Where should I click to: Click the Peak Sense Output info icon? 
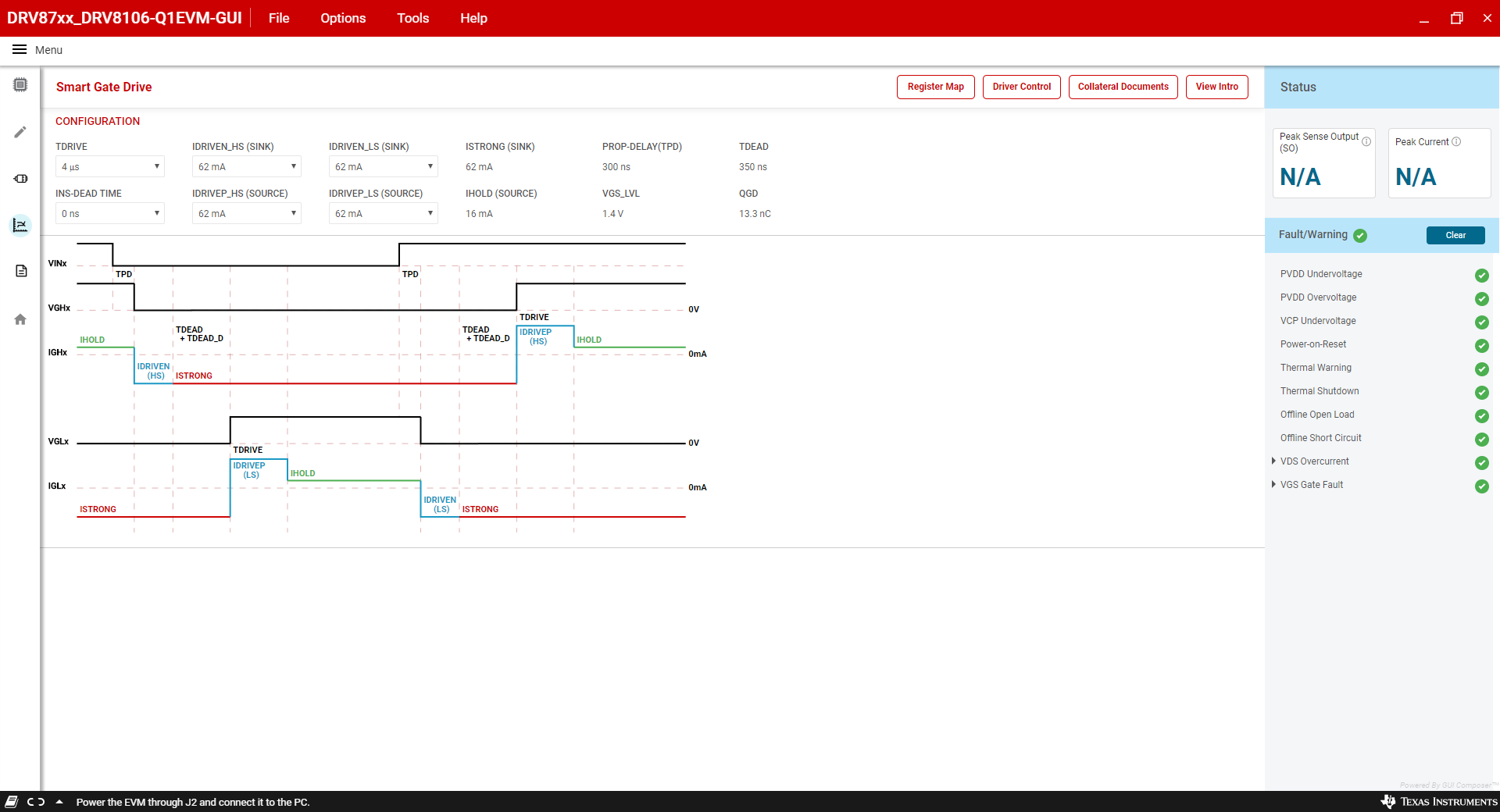[x=1366, y=141]
